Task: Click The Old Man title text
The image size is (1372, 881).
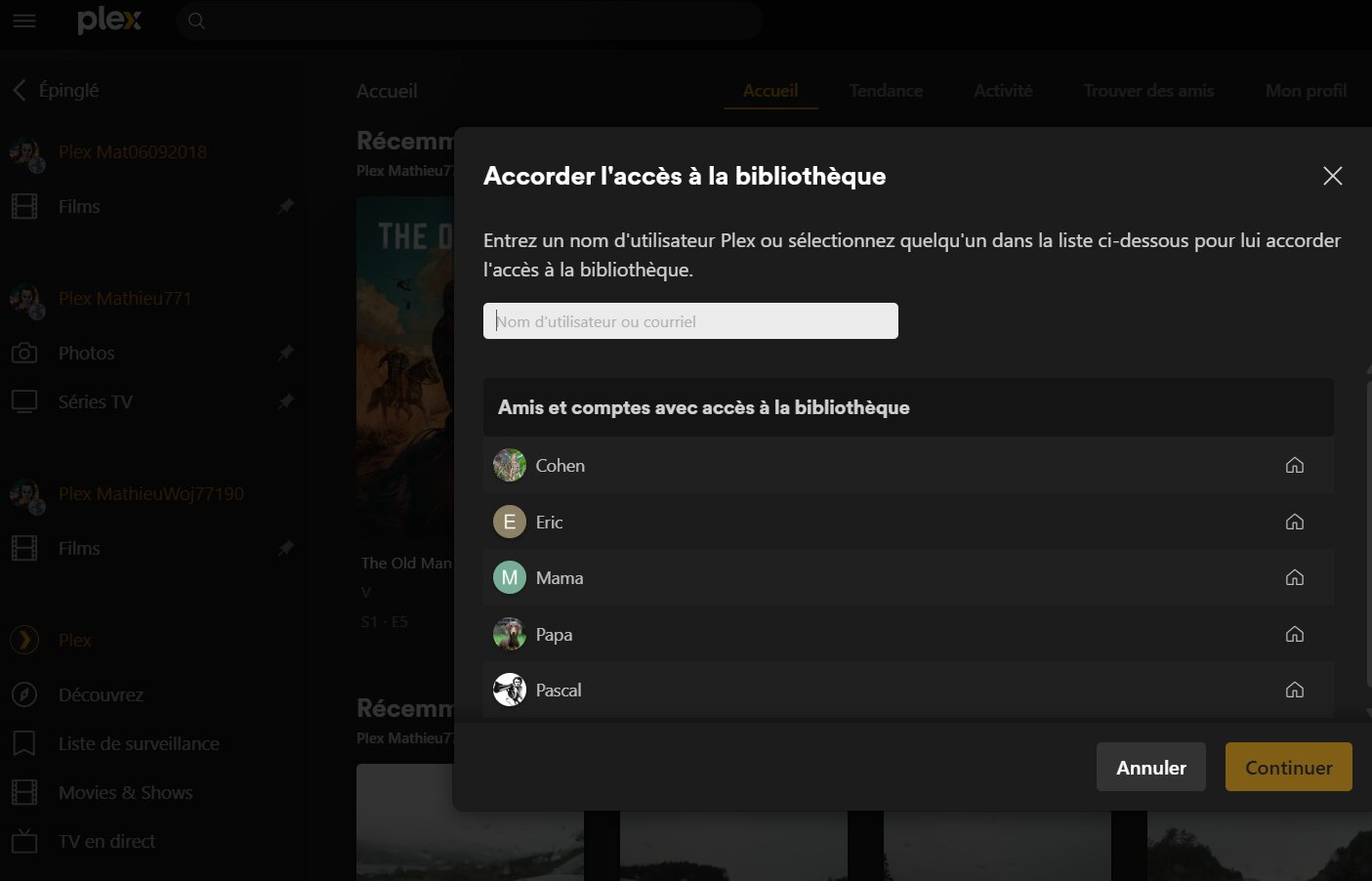Action: (406, 563)
